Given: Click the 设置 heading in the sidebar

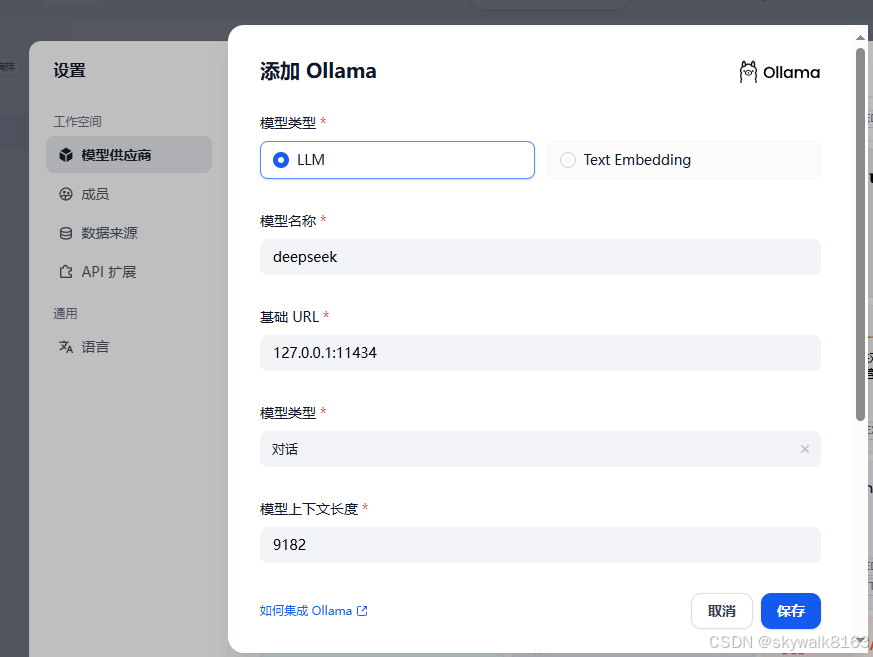Looking at the screenshot, I should click(x=70, y=70).
